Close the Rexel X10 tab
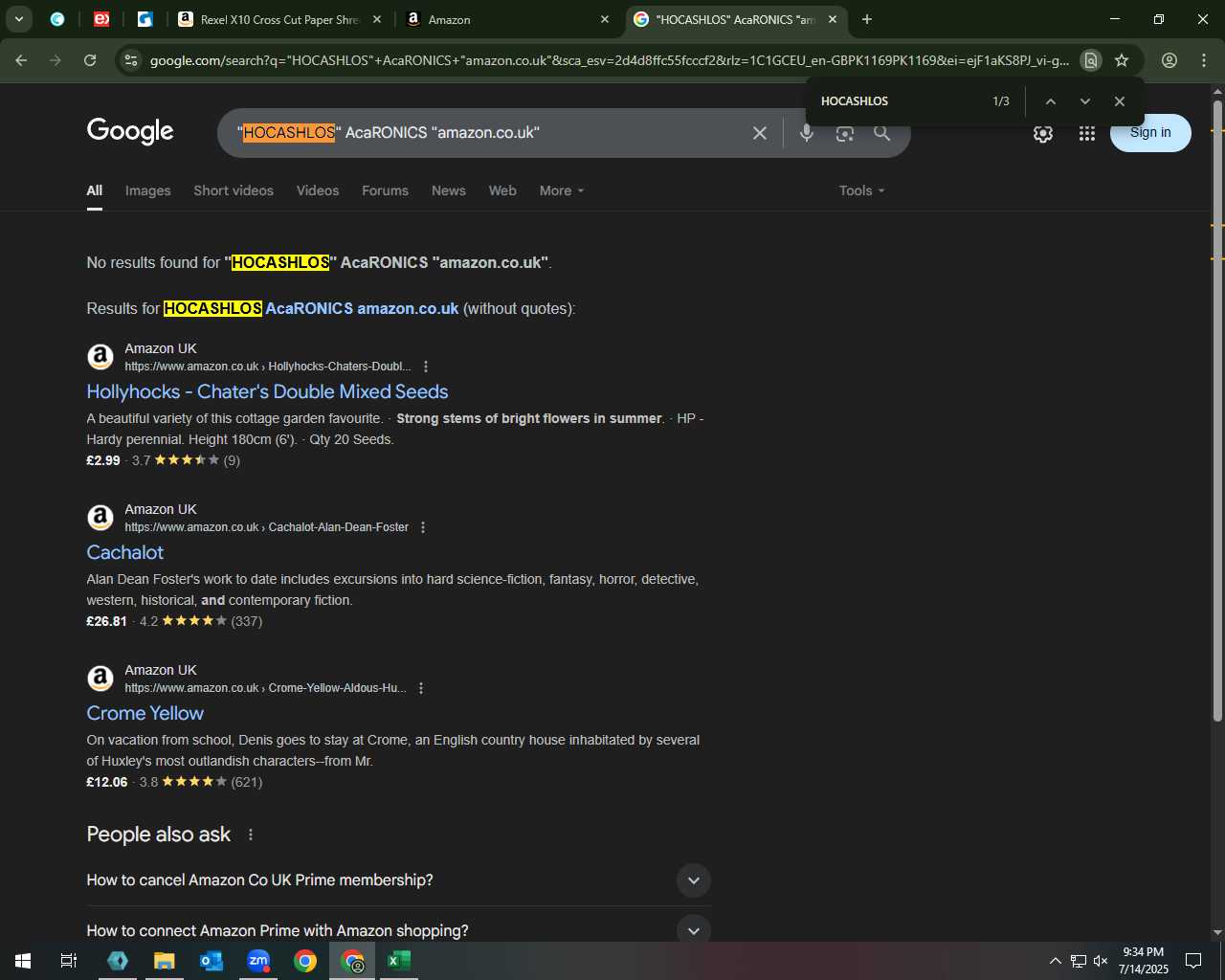Viewport: 1225px width, 980px height. pyautogui.click(x=377, y=19)
